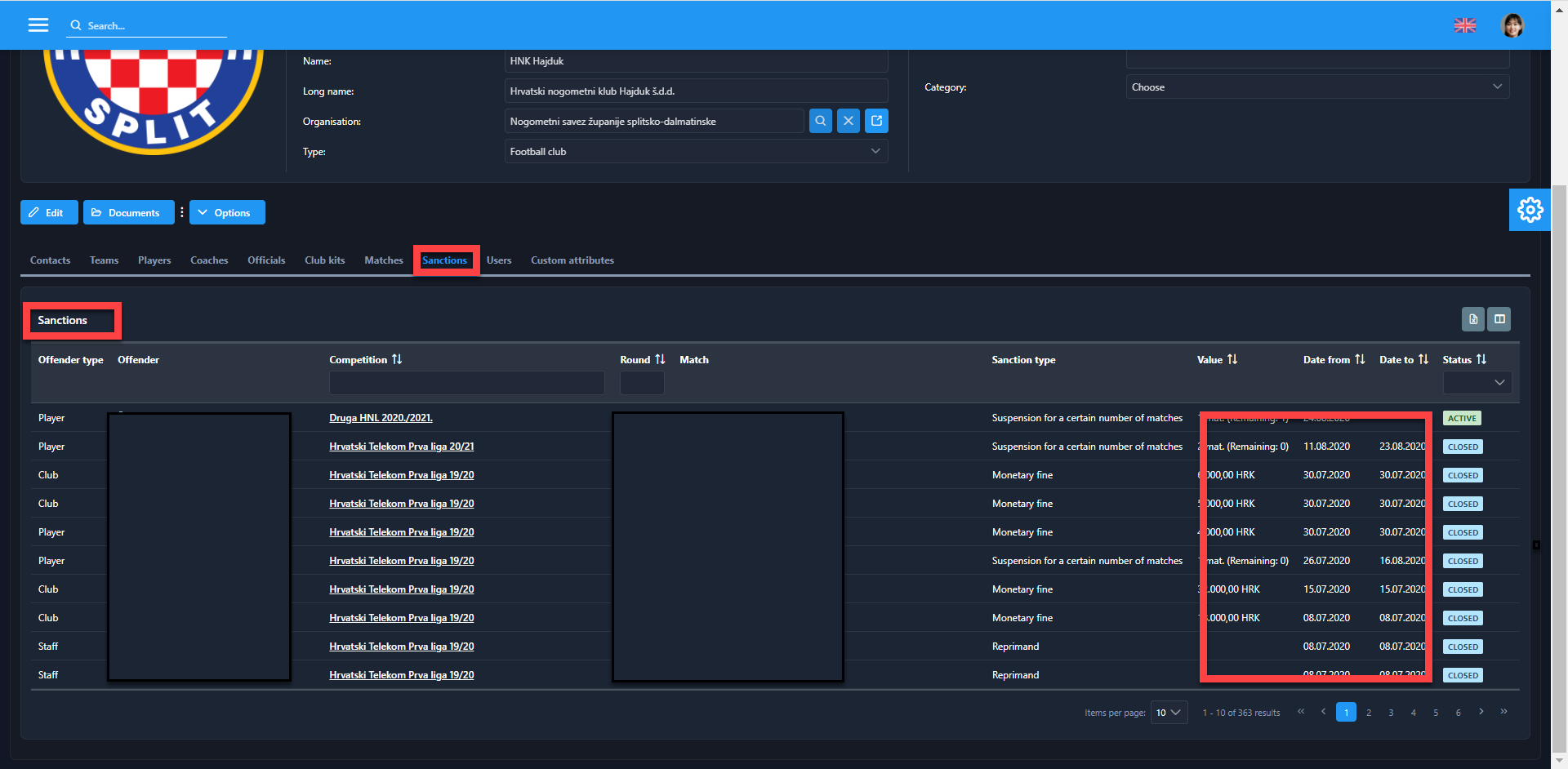Click the English language flag icon
This screenshot has width=1568, height=769.
tap(1464, 25)
